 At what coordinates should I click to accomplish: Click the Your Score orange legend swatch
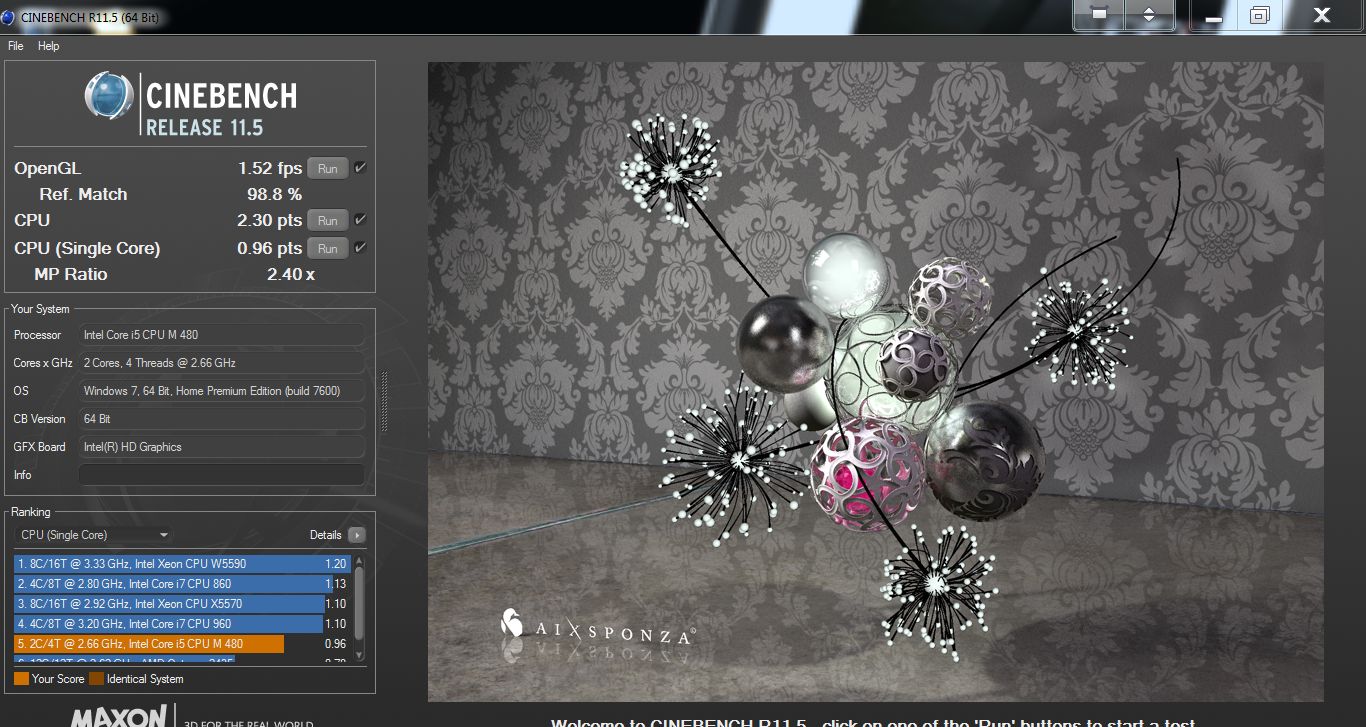point(21,679)
